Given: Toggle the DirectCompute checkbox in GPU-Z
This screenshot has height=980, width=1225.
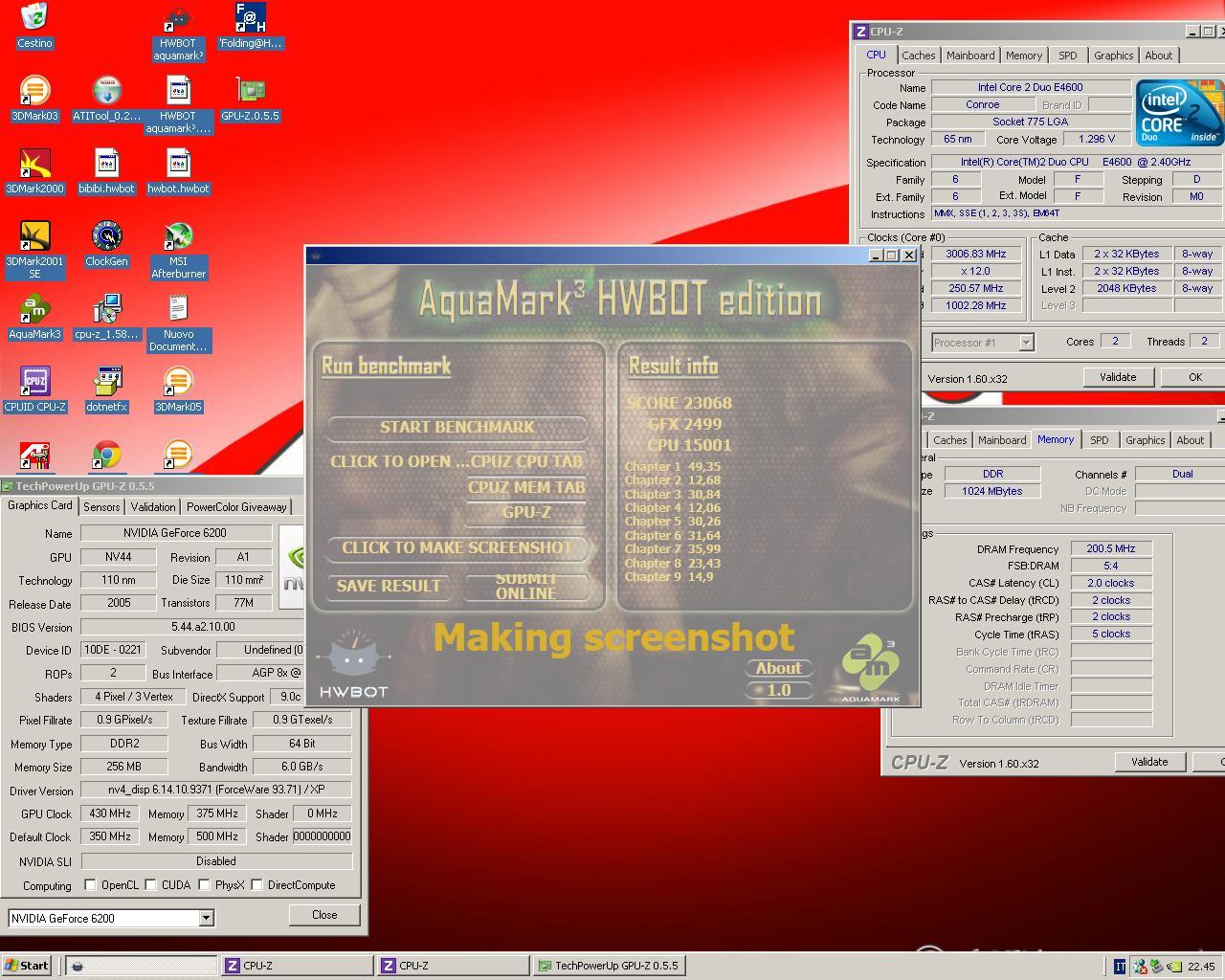Looking at the screenshot, I should click(256, 884).
